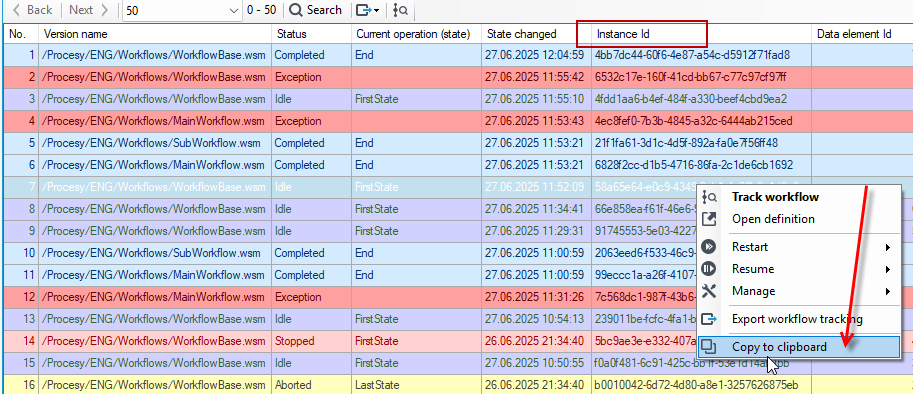This screenshot has width=913, height=394.
Task: Click the Copy to clipboard menu icon
Action: point(709,347)
